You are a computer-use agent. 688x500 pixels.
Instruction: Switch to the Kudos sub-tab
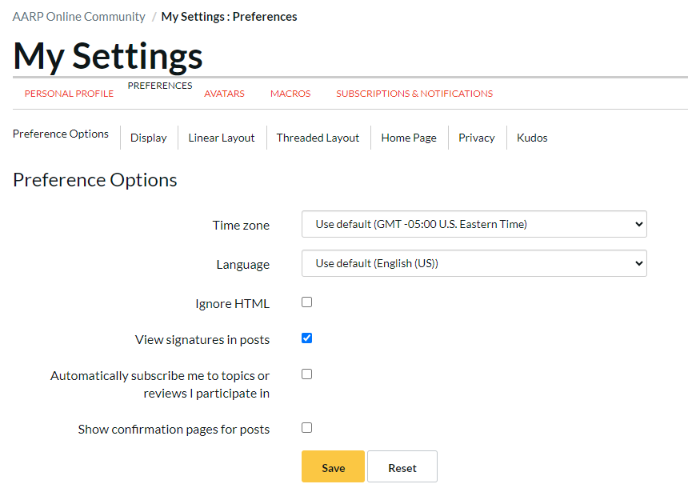[531, 138]
